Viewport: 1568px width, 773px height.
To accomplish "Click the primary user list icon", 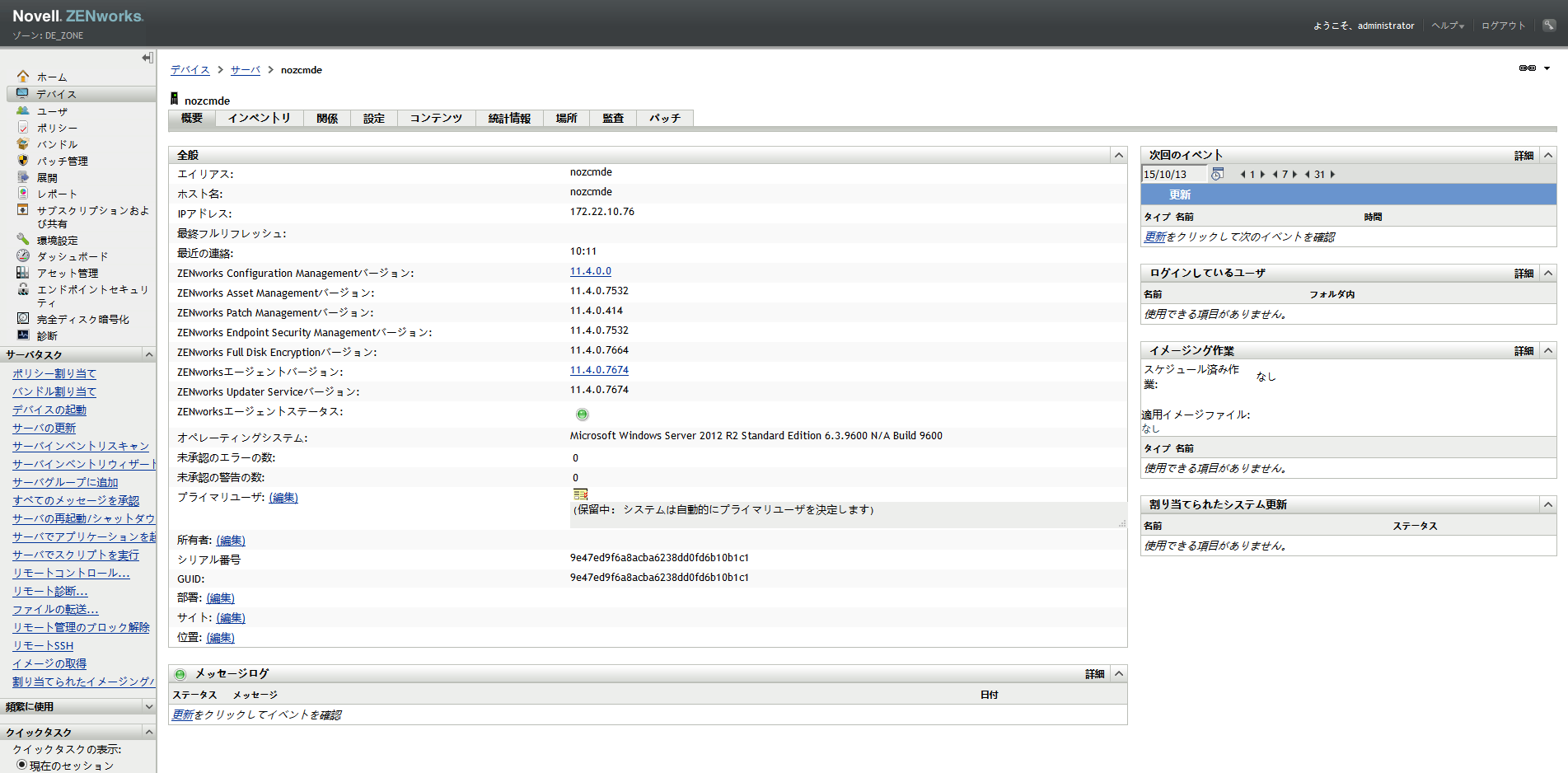I will click(580, 494).
